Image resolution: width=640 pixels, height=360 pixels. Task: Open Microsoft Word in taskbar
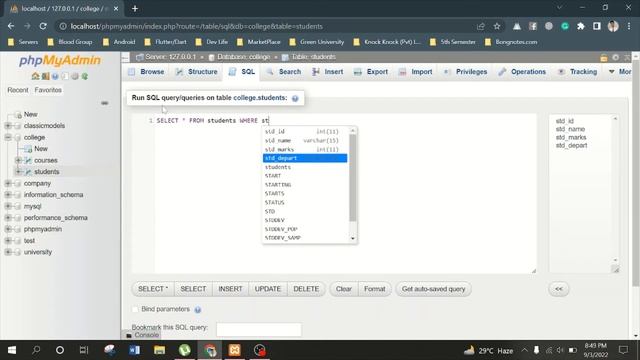(x=134, y=350)
